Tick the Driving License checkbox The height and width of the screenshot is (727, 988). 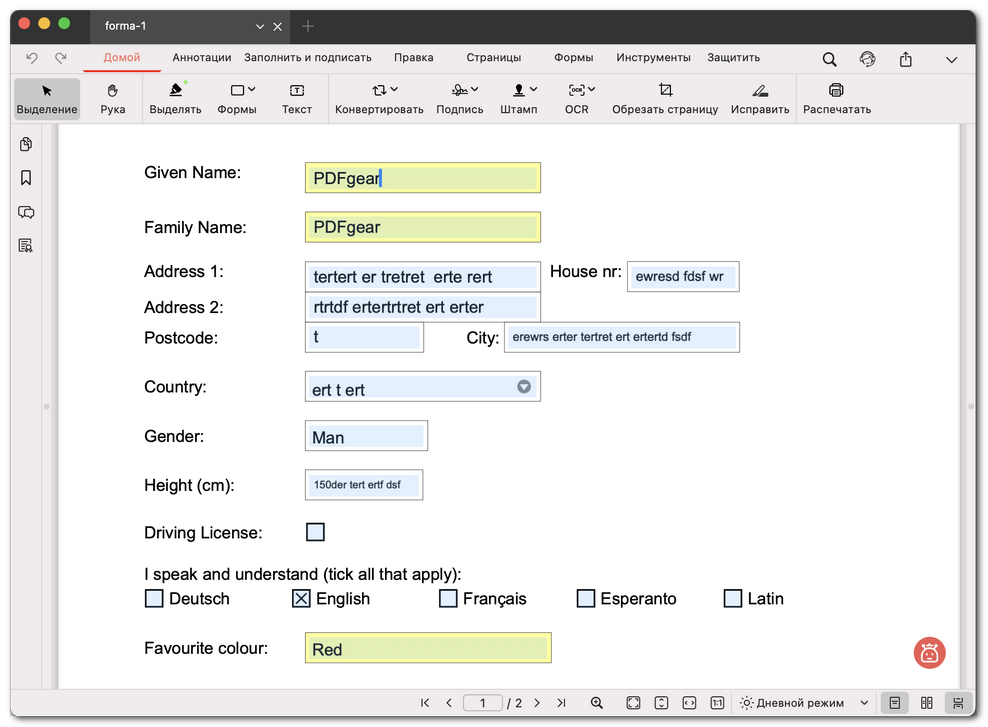pos(315,532)
